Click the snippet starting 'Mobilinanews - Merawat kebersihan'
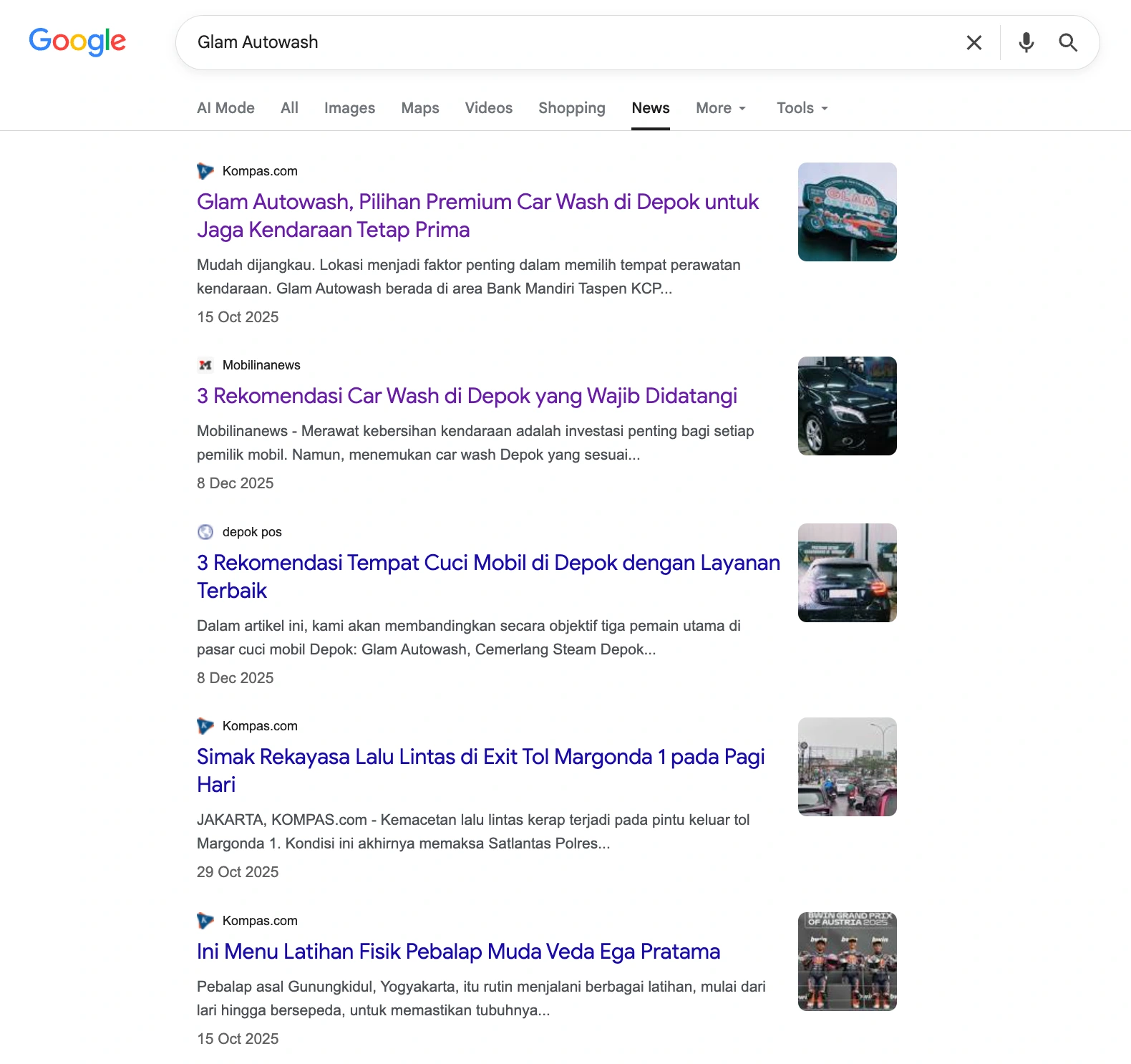 [x=475, y=442]
